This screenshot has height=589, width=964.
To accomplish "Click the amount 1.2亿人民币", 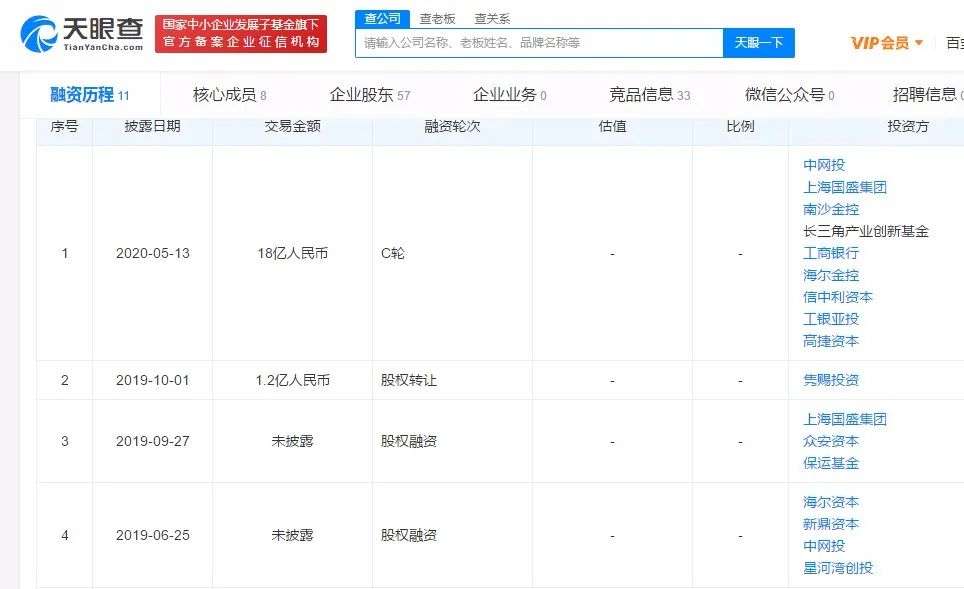I will tap(293, 381).
